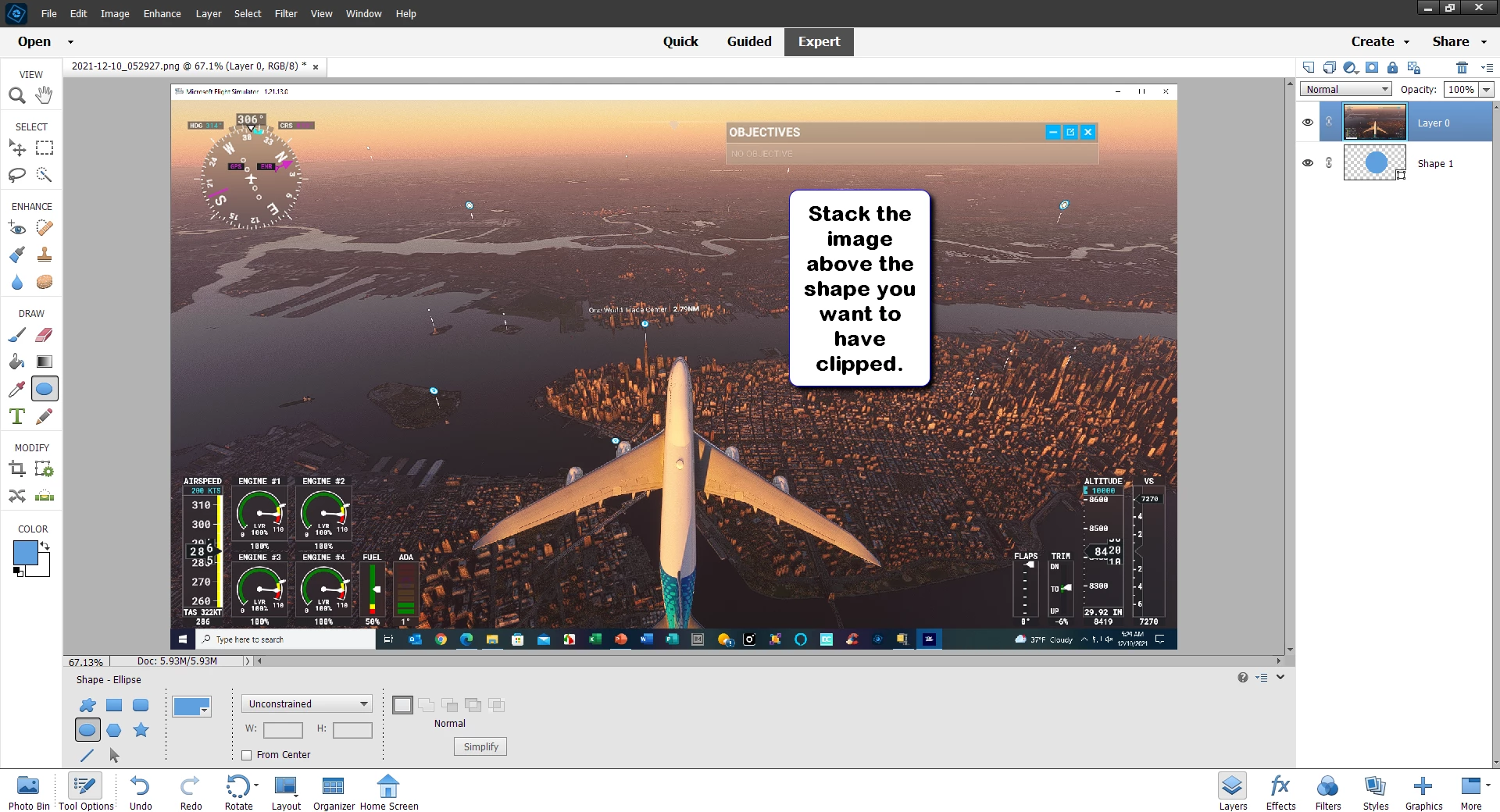Switch to Guided mode tab
Image resolution: width=1500 pixels, height=812 pixels.
point(749,41)
